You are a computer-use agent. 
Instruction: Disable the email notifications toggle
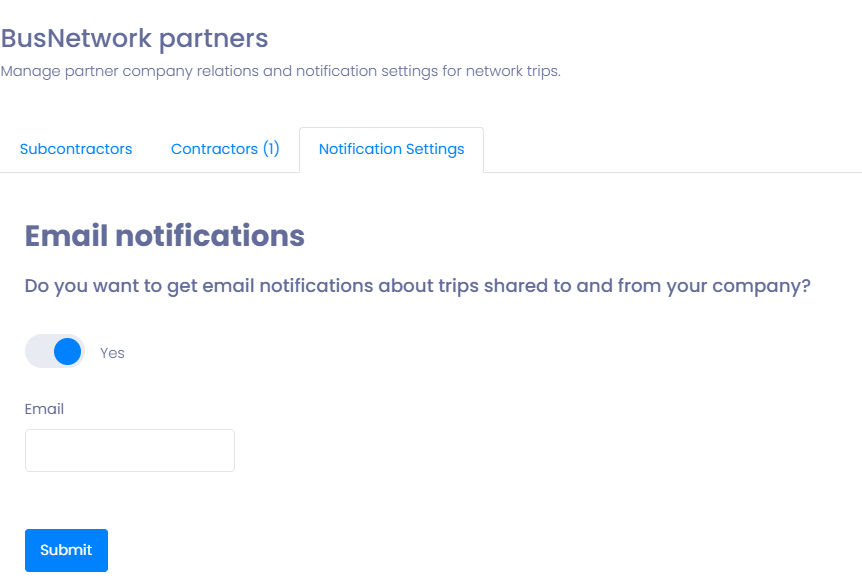click(x=55, y=351)
